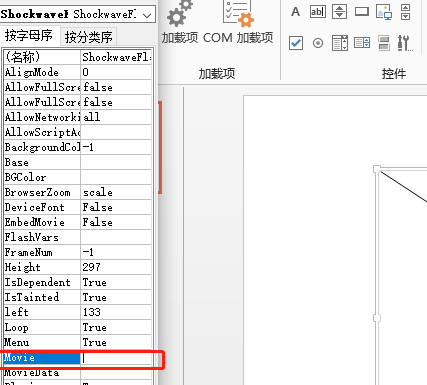
Task: Insert a Scroll Bar control
Action: (x=405, y=12)
